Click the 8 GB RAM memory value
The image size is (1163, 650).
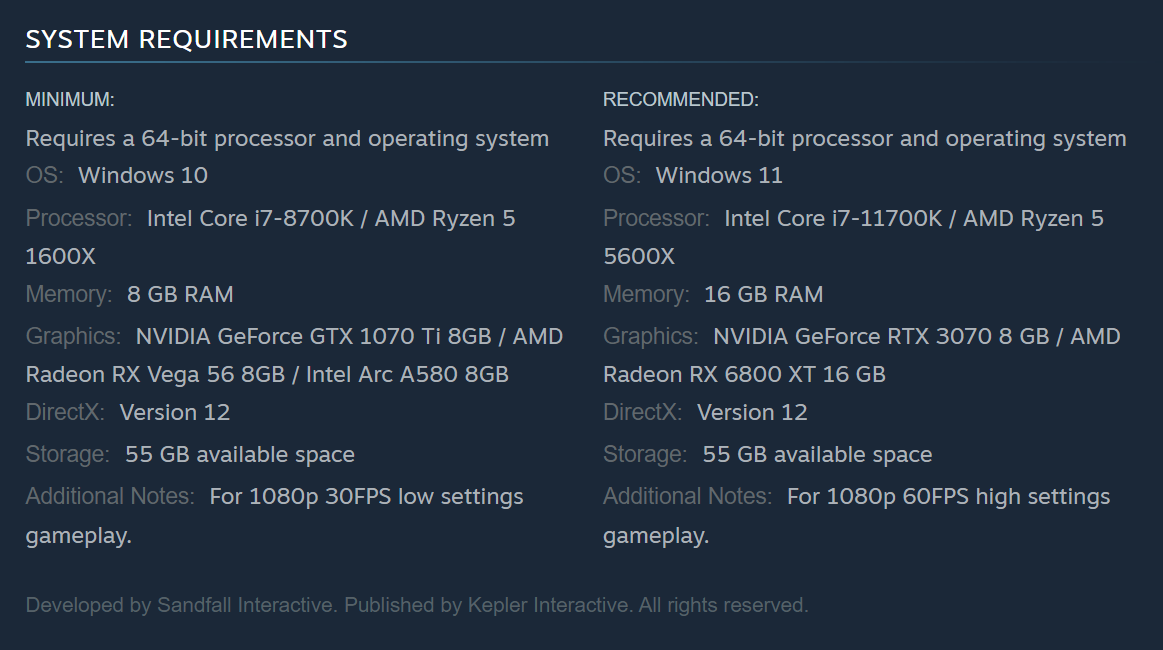(x=180, y=295)
